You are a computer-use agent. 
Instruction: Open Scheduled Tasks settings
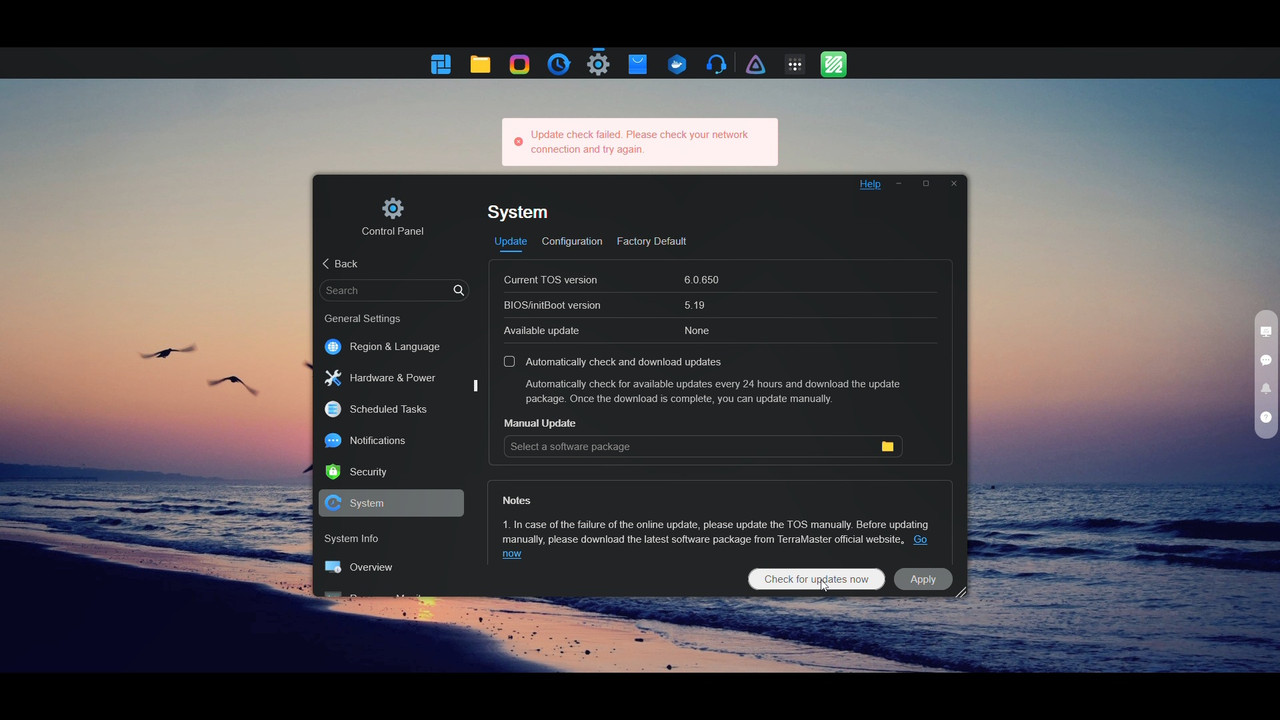(391, 409)
